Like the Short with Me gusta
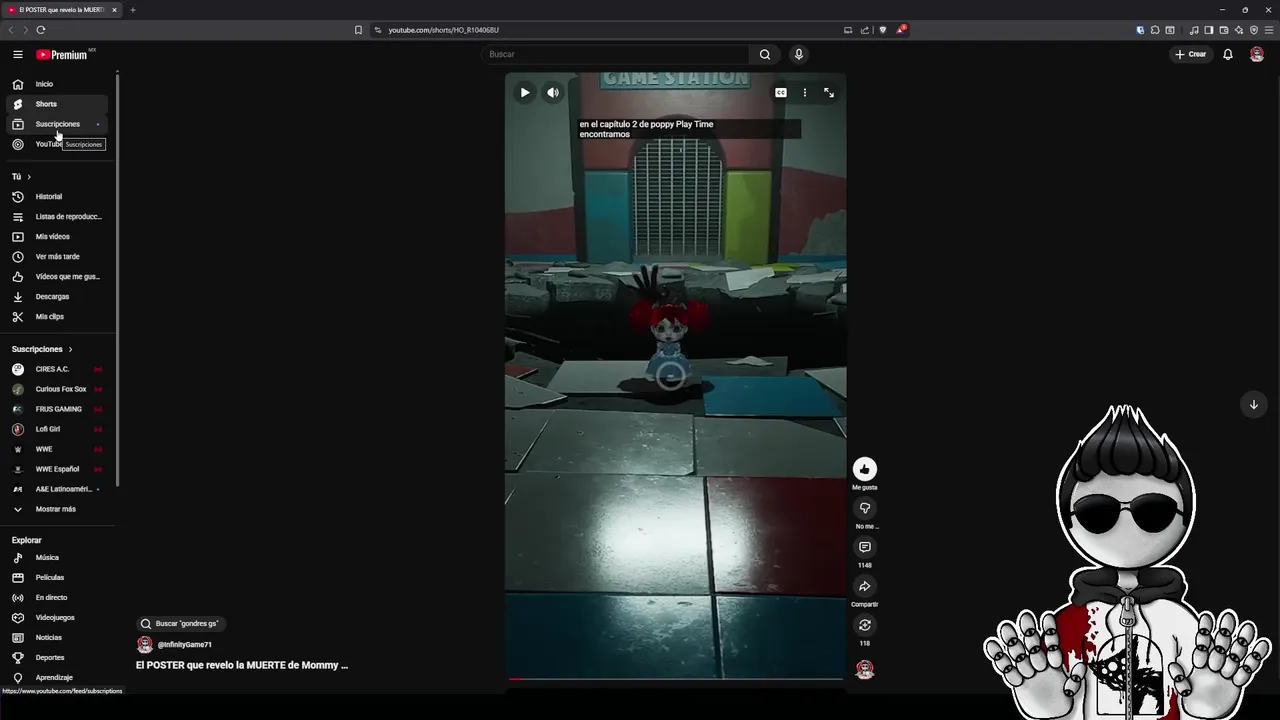 tap(865, 469)
